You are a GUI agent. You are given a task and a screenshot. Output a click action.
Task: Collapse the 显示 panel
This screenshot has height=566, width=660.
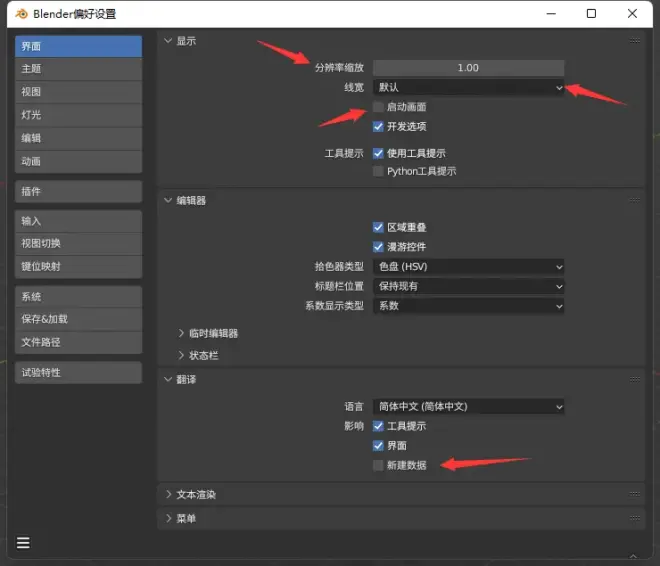(168, 41)
